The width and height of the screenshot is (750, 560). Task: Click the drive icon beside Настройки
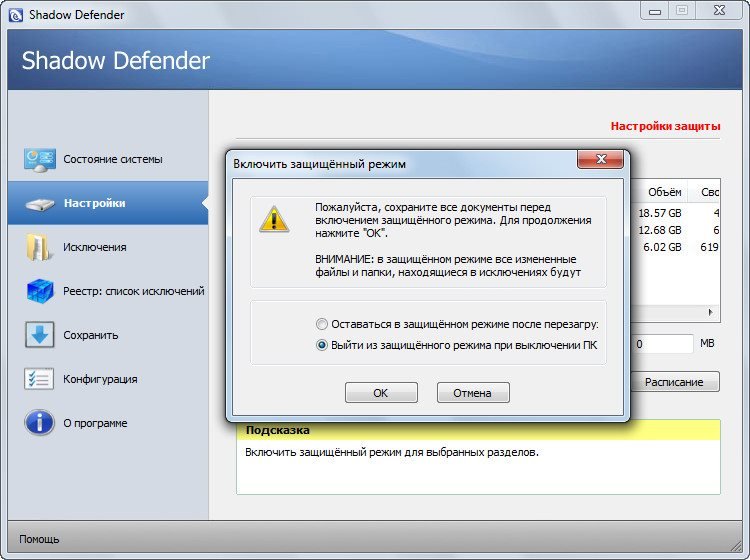click(40, 204)
